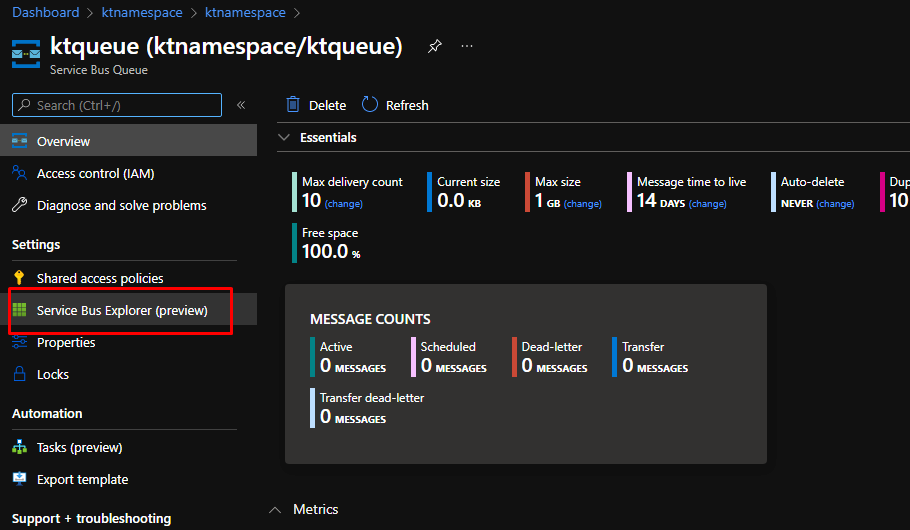The width and height of the screenshot is (910, 530).
Task: Collapse the Essentials section
Action: pos(285,137)
